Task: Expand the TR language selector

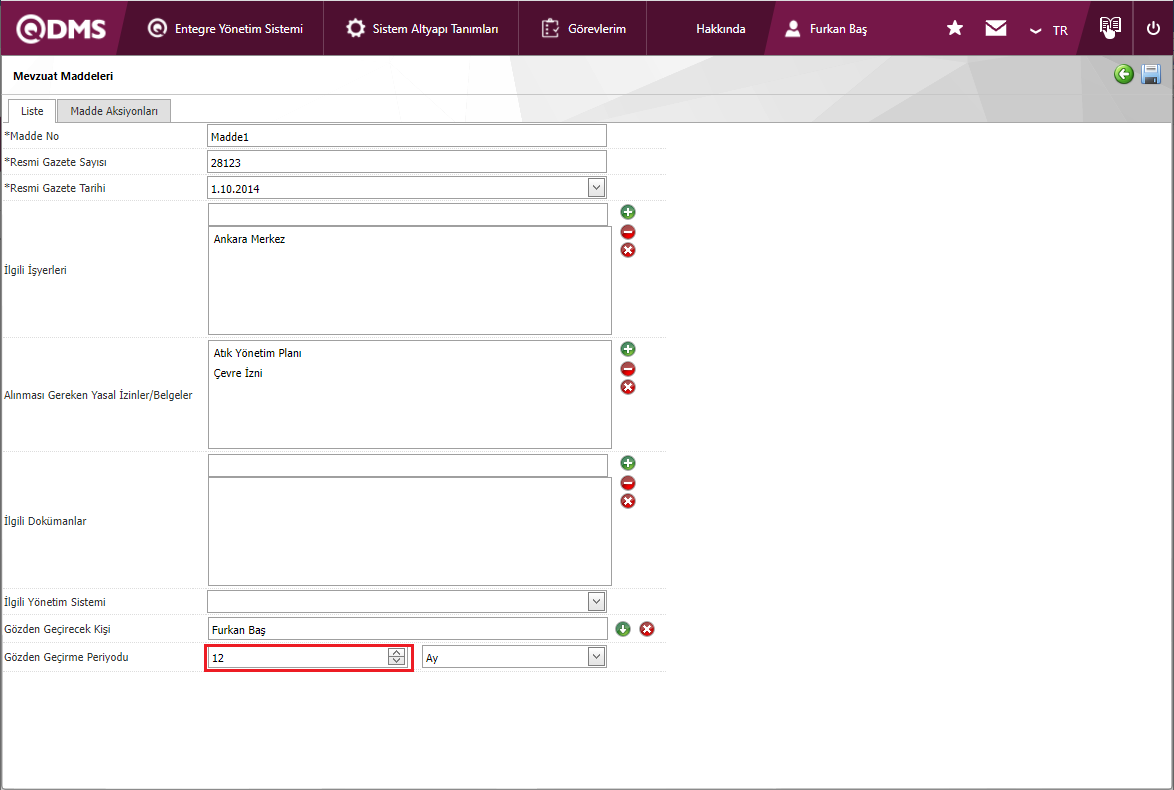Action: (1049, 30)
